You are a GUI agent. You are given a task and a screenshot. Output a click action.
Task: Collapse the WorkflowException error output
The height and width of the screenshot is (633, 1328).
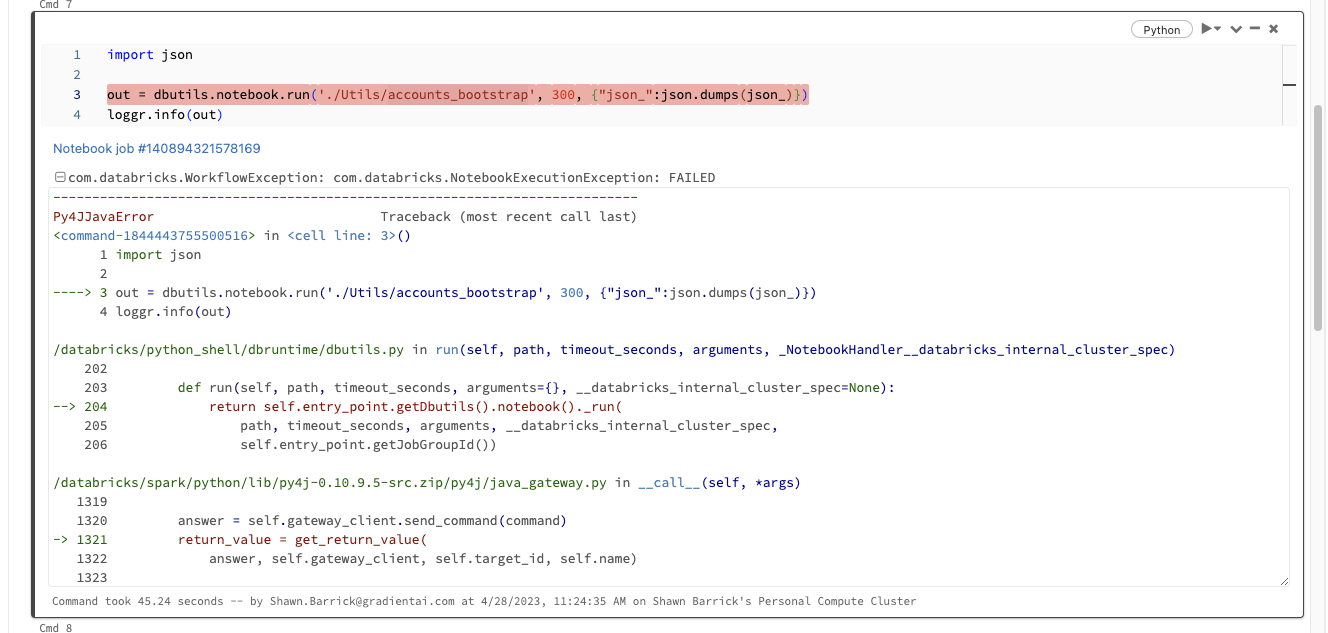click(x=59, y=177)
